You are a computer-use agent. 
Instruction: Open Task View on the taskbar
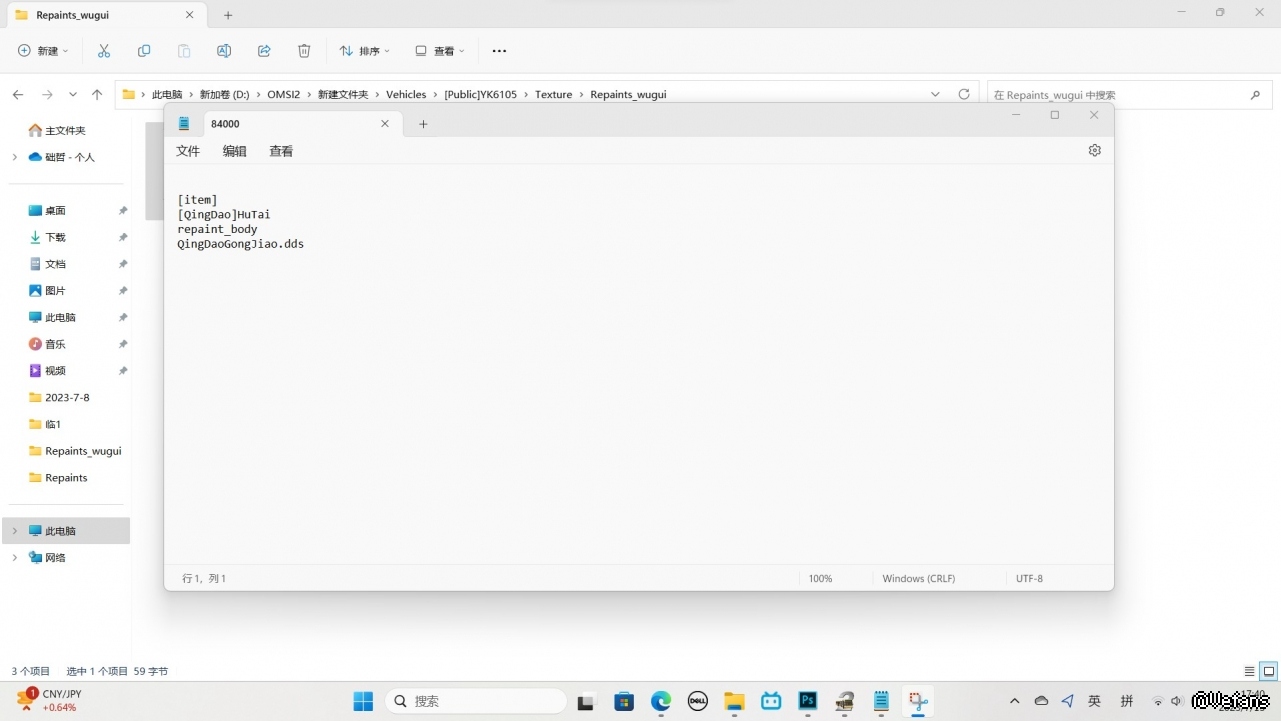pos(587,701)
